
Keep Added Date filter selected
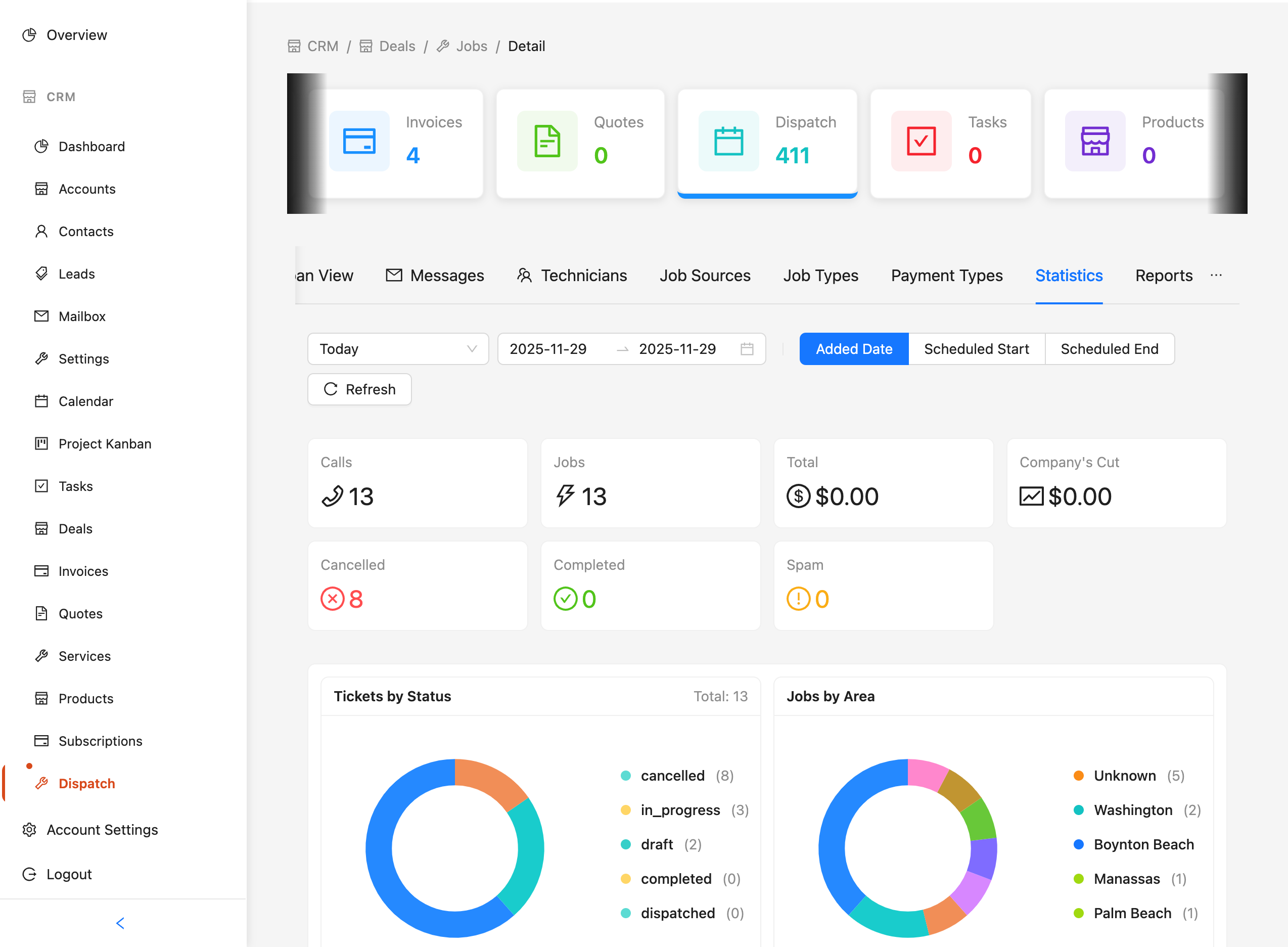point(854,348)
